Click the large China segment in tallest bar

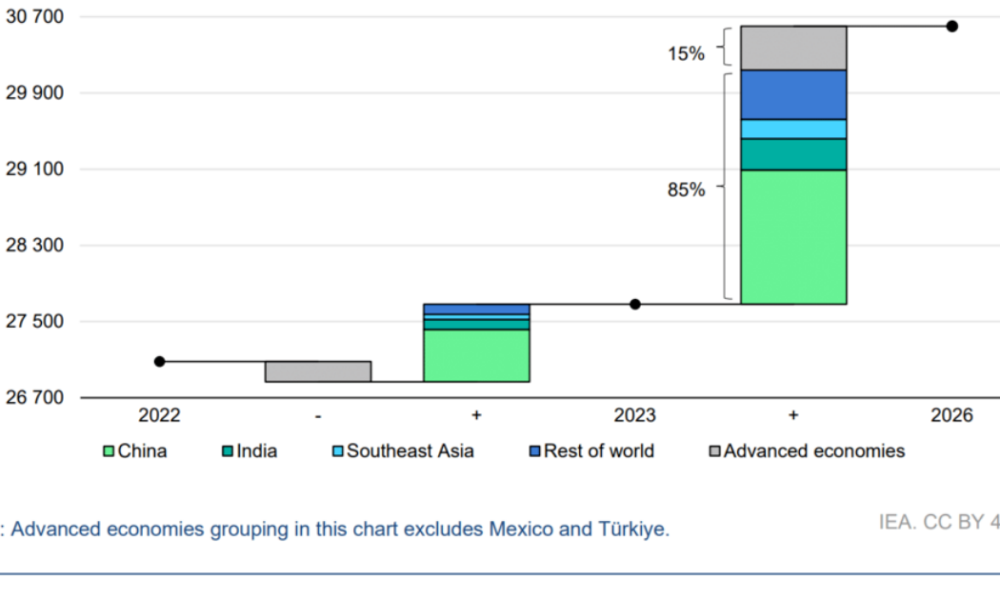pos(793,237)
